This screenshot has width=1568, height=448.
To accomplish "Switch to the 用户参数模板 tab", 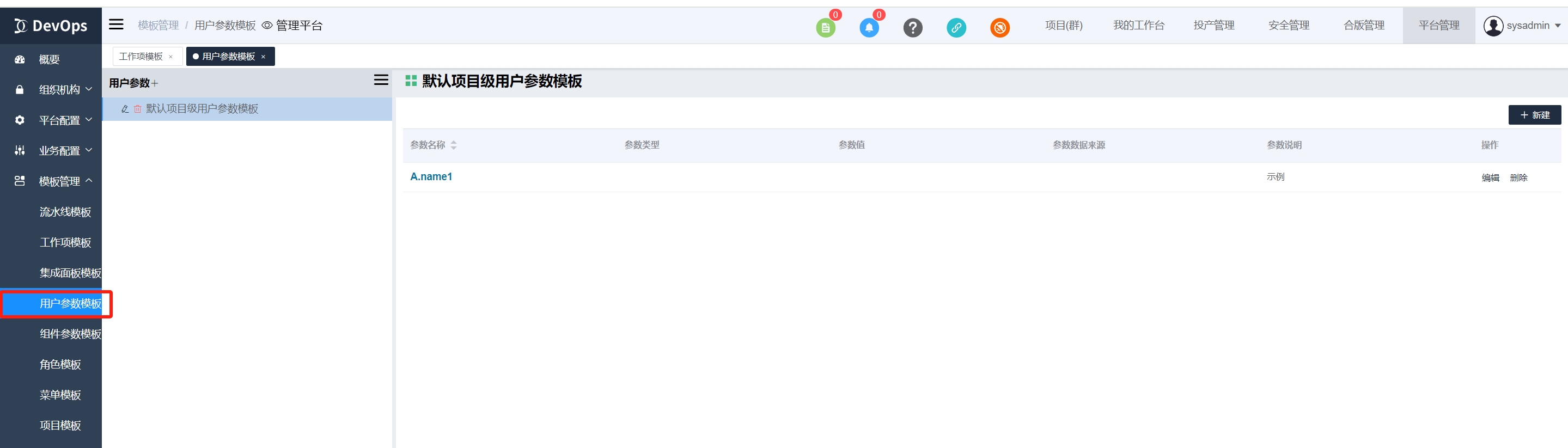I will [x=228, y=57].
